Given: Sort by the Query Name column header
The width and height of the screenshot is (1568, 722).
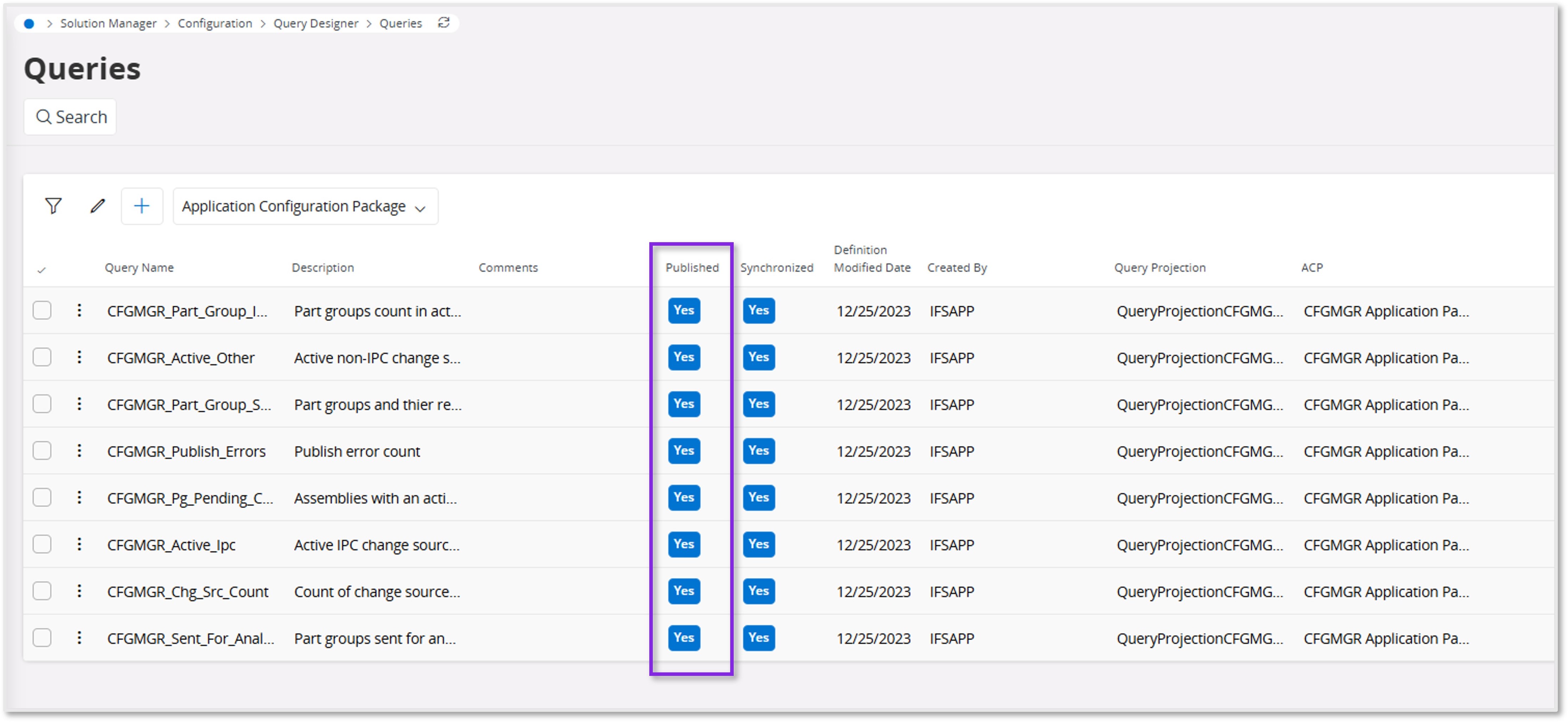Looking at the screenshot, I should click(139, 267).
